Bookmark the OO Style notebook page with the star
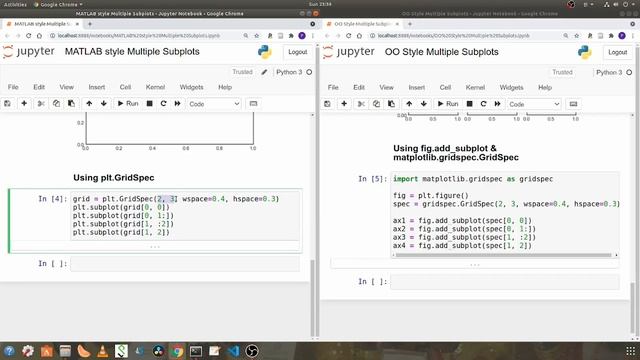The height and width of the screenshot is (360, 640). pos(576,36)
